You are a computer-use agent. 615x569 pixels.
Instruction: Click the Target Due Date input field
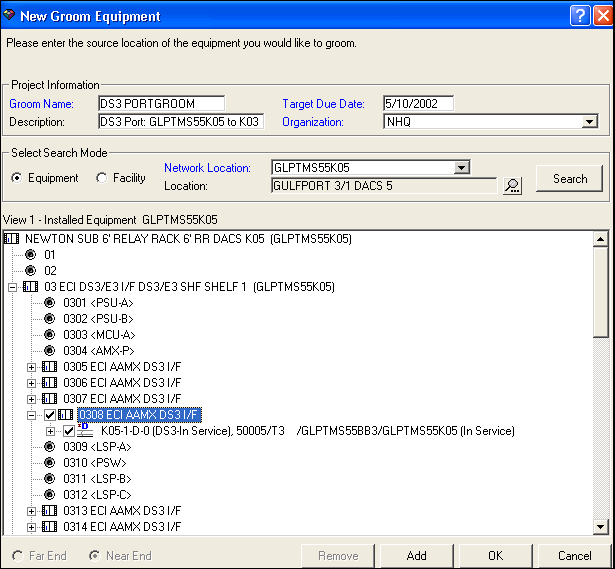click(x=418, y=104)
